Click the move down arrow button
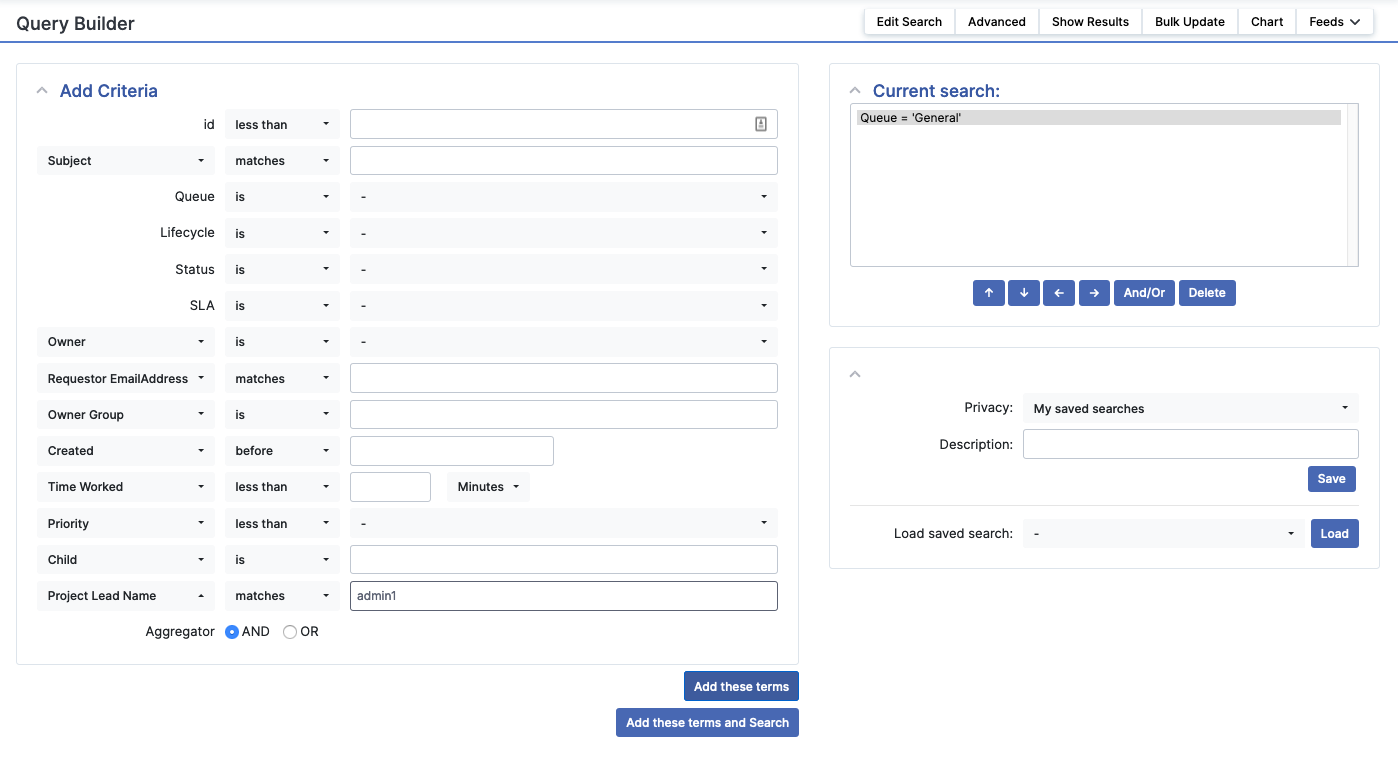Viewport: 1398px width, 759px height. pyautogui.click(x=1023, y=293)
